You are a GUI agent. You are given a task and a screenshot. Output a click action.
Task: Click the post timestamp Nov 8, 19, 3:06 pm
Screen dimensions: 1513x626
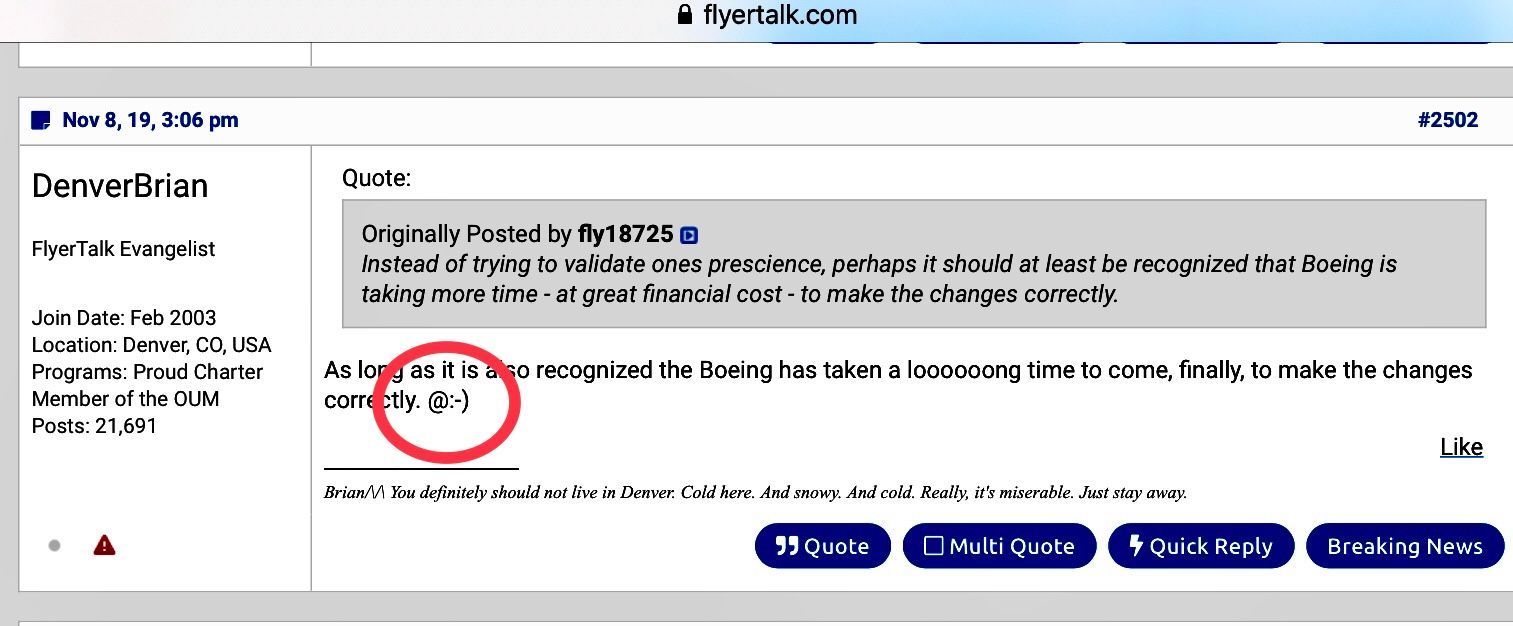pyautogui.click(x=150, y=120)
